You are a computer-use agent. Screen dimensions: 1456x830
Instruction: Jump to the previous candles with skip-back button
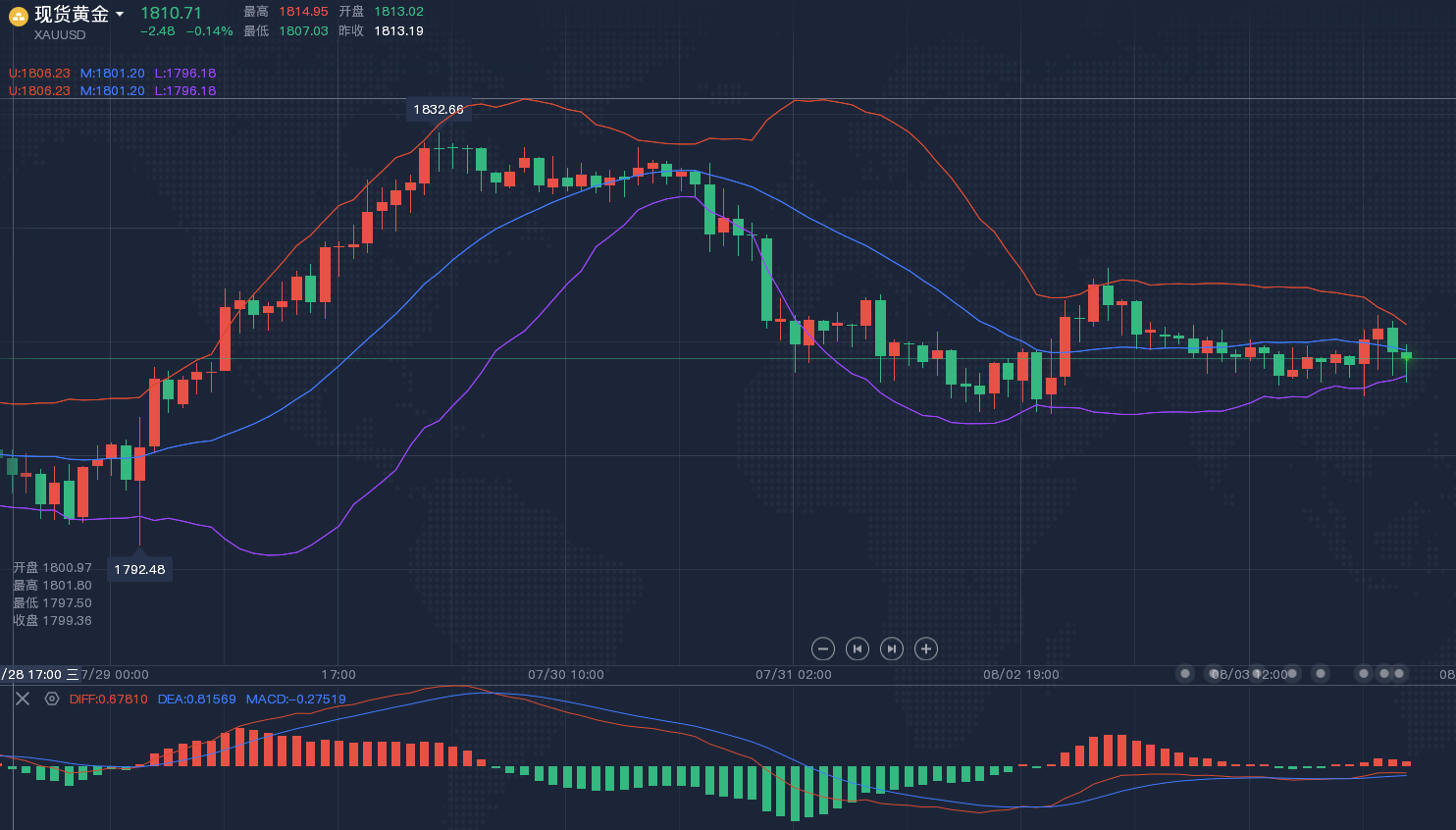pyautogui.click(x=858, y=648)
